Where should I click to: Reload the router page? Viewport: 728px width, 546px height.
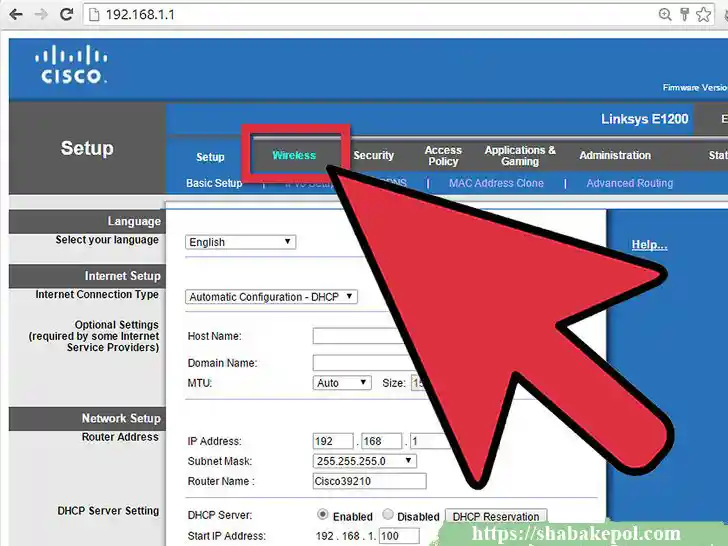pyautogui.click(x=67, y=14)
